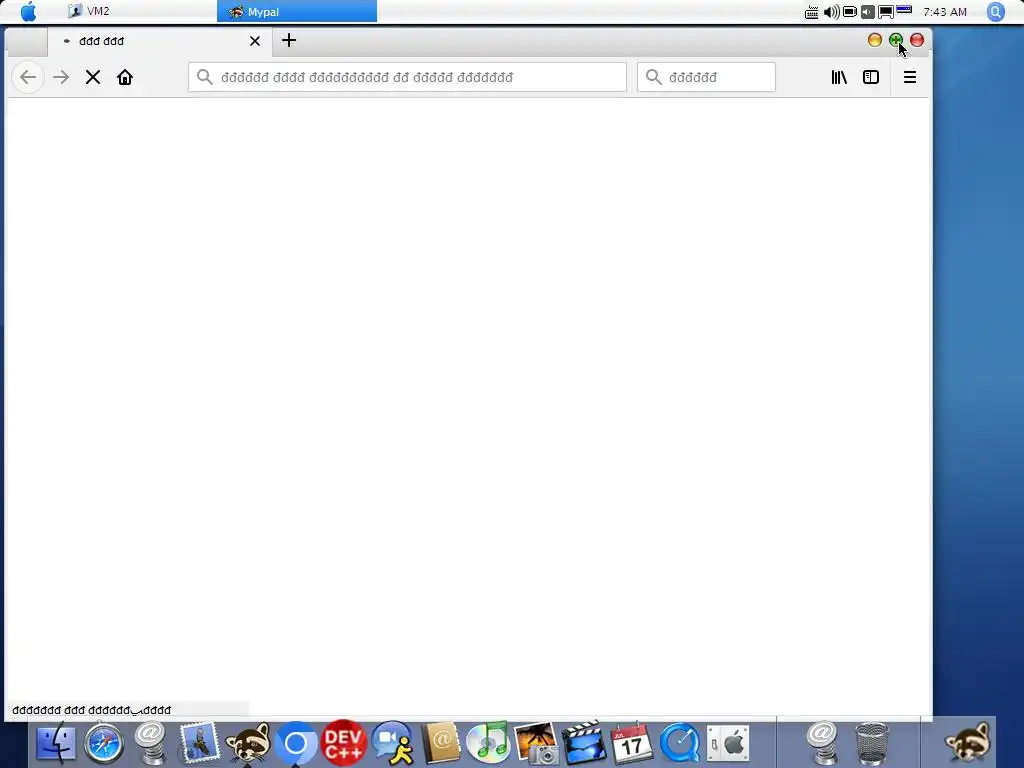Stop loading the page
The width and height of the screenshot is (1024, 768).
pos(93,77)
